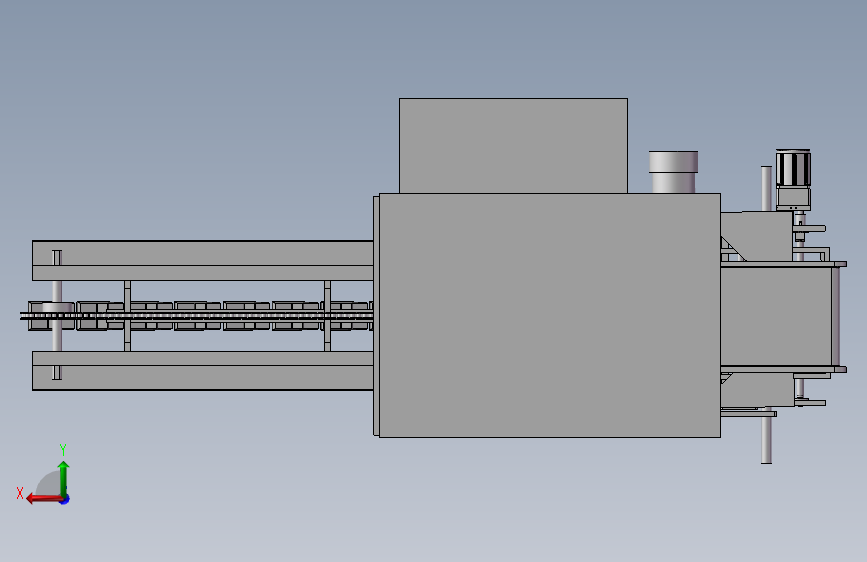The height and width of the screenshot is (562, 867).
Task: Select the cylindrical exhaust stack
Action: pyautogui.click(x=673, y=172)
